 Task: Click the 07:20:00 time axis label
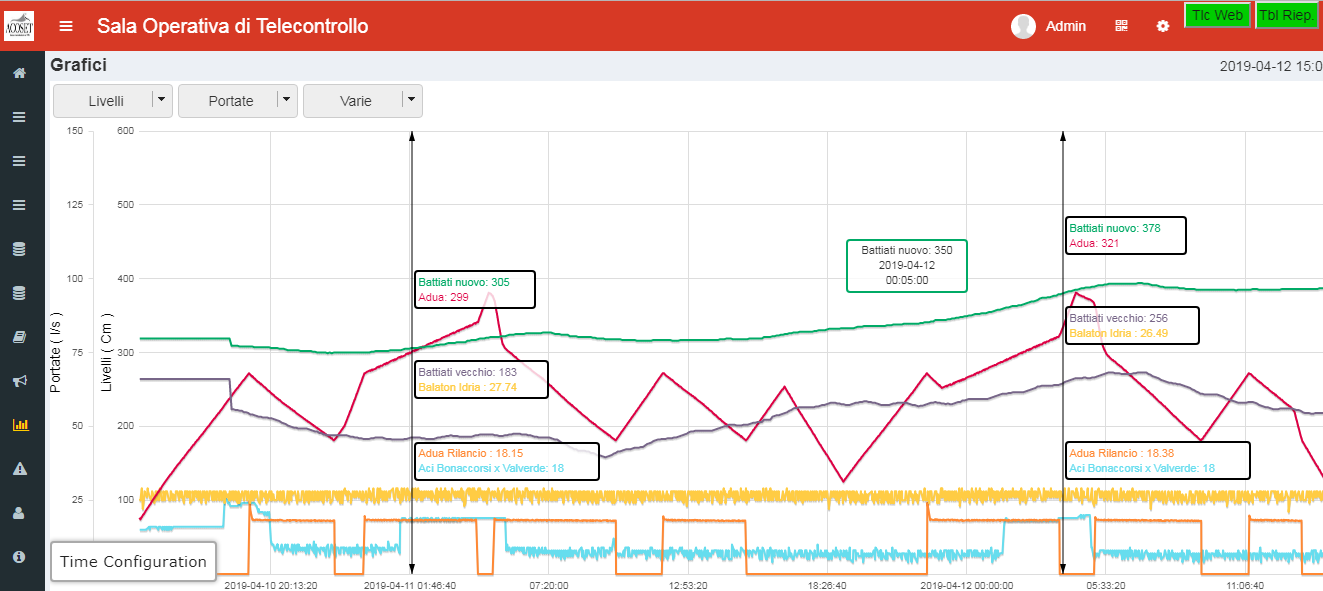pyautogui.click(x=549, y=585)
